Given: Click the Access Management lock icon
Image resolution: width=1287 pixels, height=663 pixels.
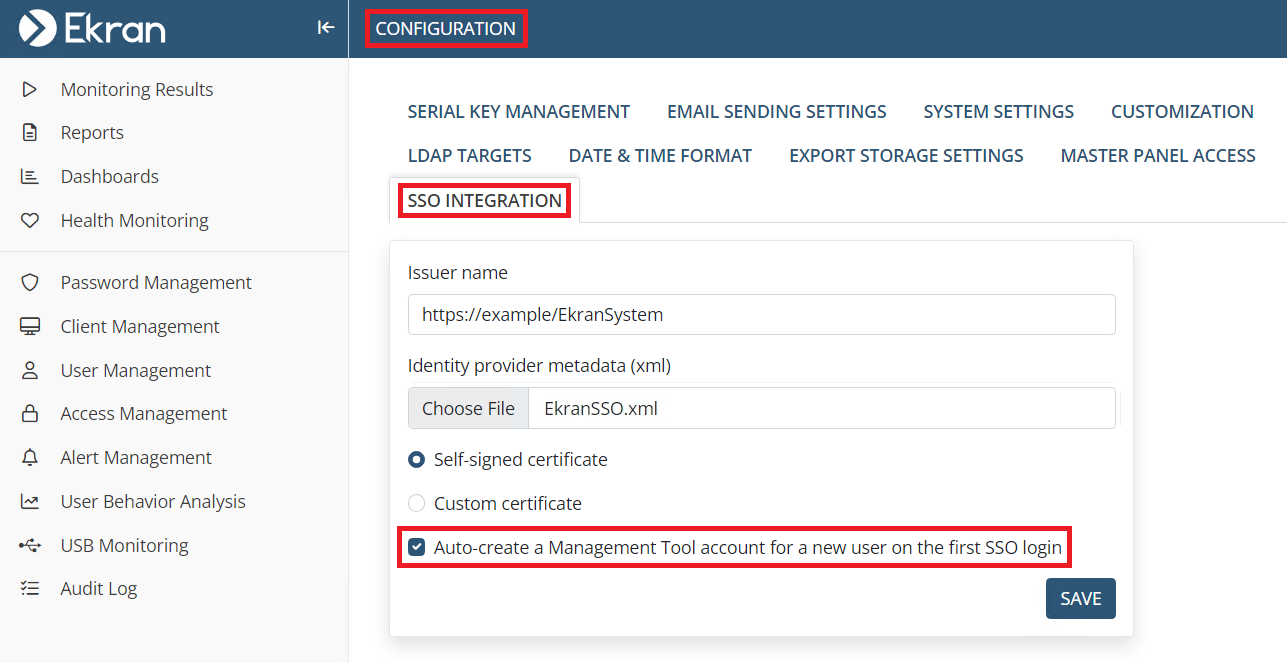Looking at the screenshot, I should pyautogui.click(x=30, y=414).
